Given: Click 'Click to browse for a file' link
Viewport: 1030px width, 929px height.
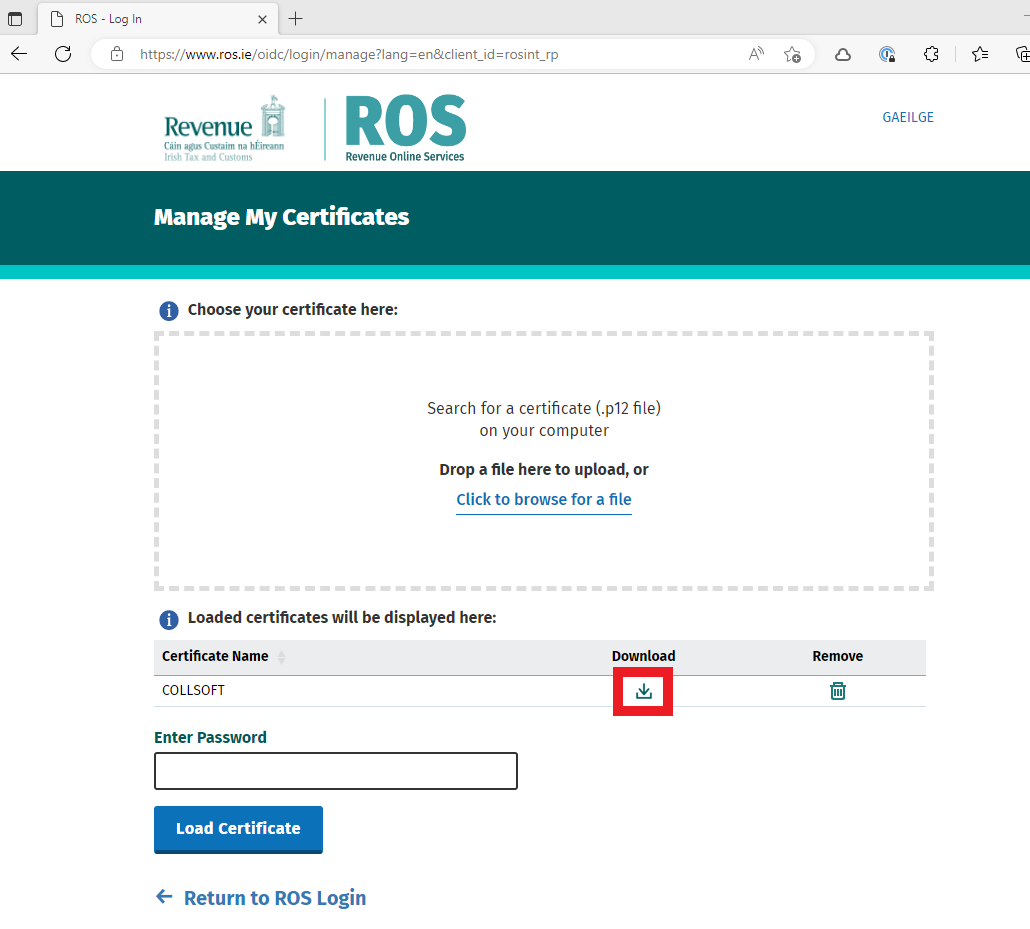Looking at the screenshot, I should [543, 499].
